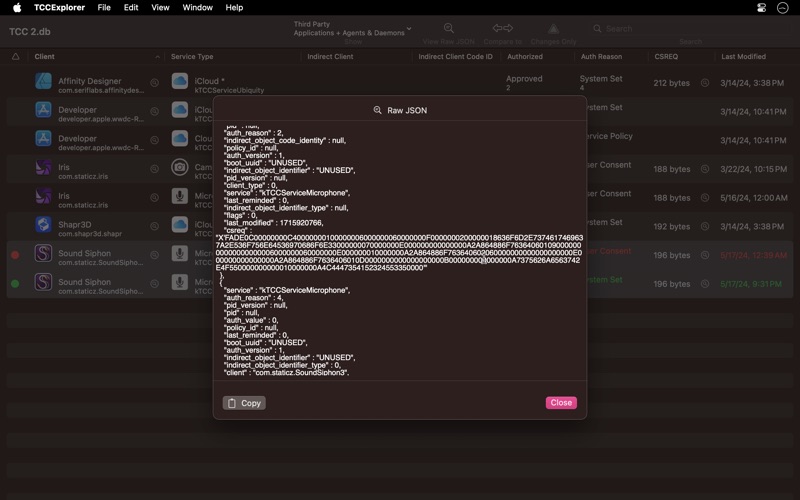The height and width of the screenshot is (500, 800).
Task: Click the Compare to arrows toolbar icon
Action: click(x=503, y=28)
